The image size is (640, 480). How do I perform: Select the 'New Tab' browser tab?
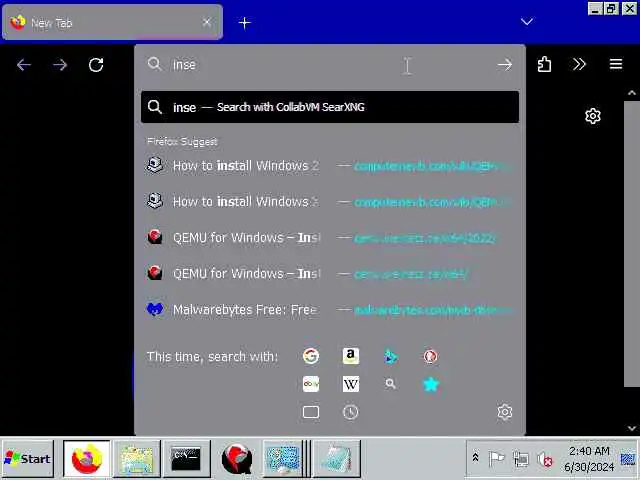pyautogui.click(x=112, y=22)
